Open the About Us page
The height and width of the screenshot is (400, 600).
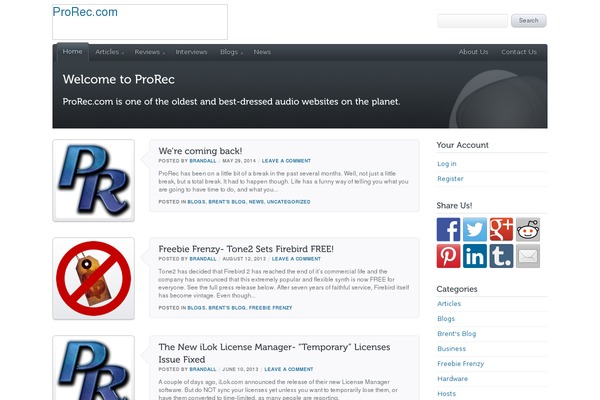tap(473, 52)
